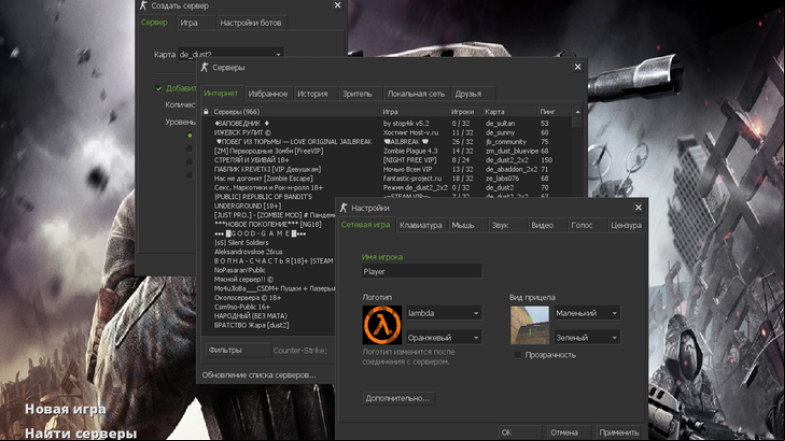The height and width of the screenshot is (441, 785).
Task: Click the Дополнительно... button
Action: (398, 398)
